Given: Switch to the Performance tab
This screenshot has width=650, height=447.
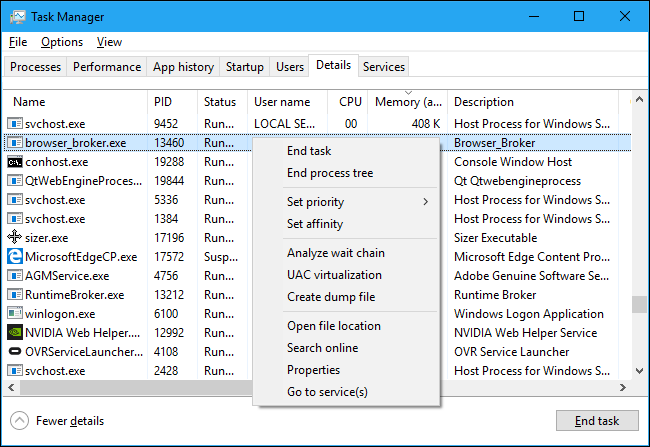Looking at the screenshot, I should coord(107,67).
